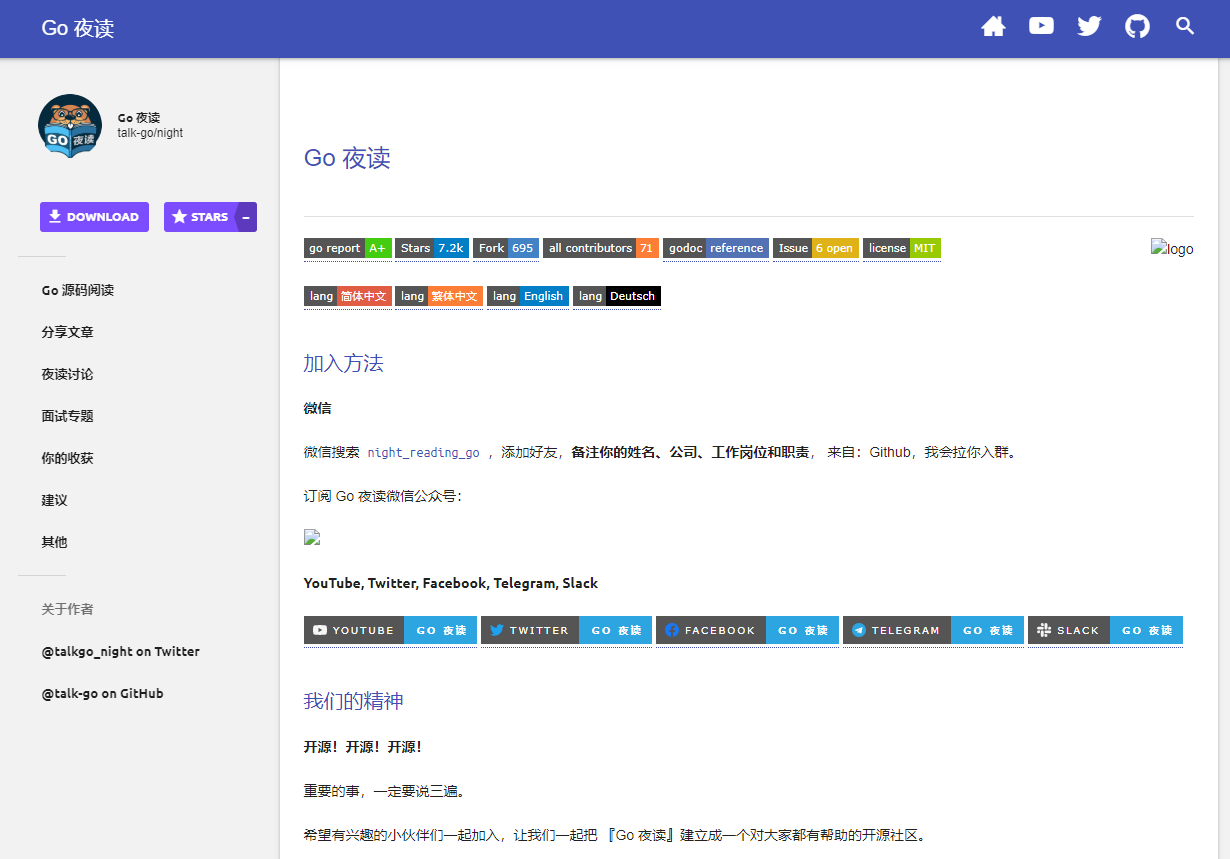Viewport: 1230px width, 859px height.
Task: Open the FACEBOOK Go 夜读 badge
Action: [747, 630]
